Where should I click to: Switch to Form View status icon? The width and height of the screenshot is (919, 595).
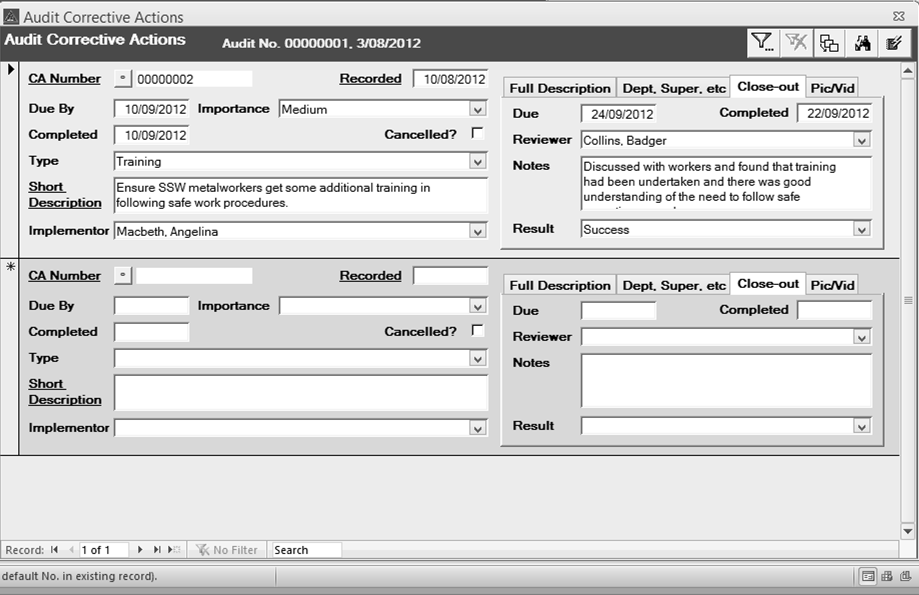pos(868,576)
